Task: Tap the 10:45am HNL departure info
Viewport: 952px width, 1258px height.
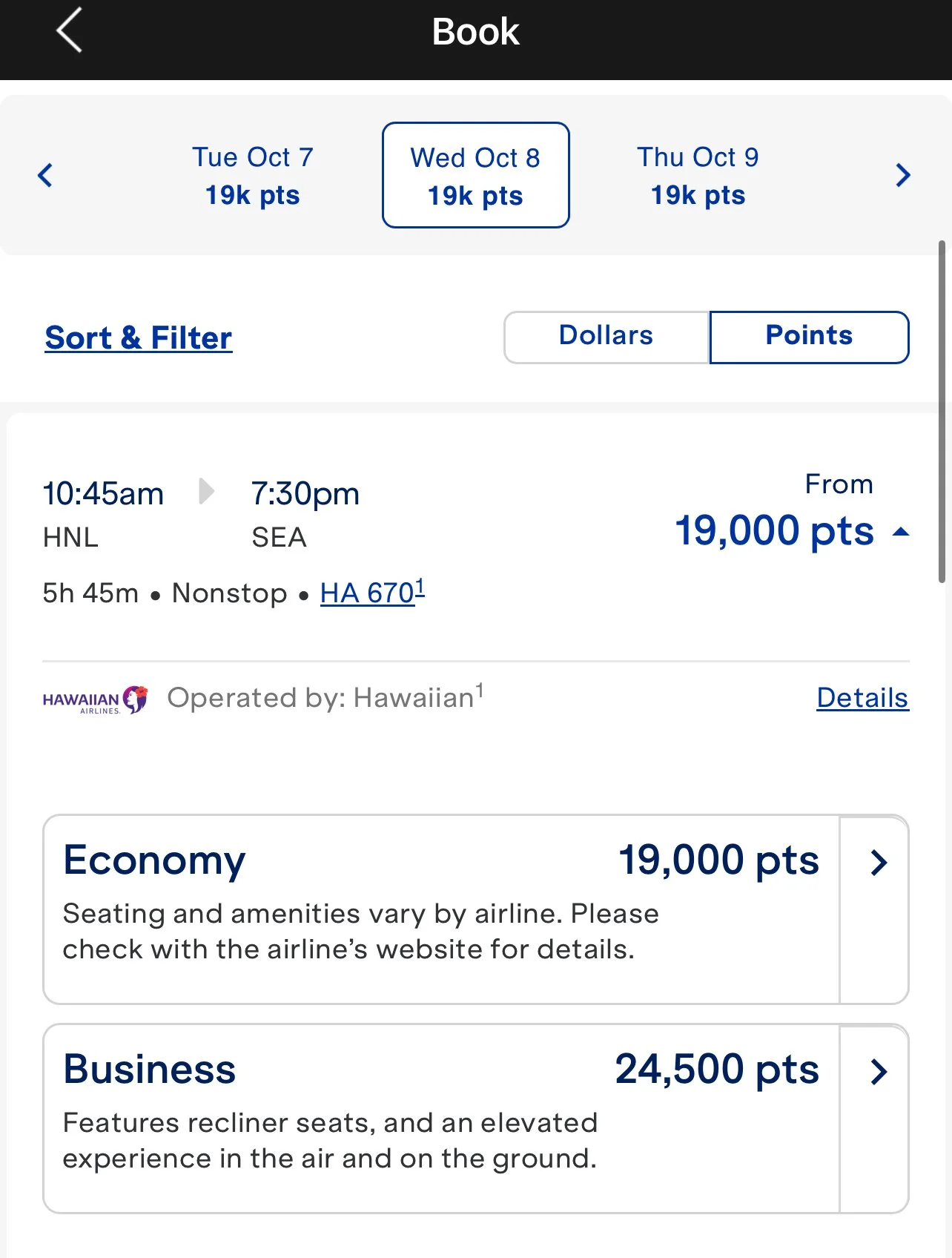Action: tap(103, 513)
